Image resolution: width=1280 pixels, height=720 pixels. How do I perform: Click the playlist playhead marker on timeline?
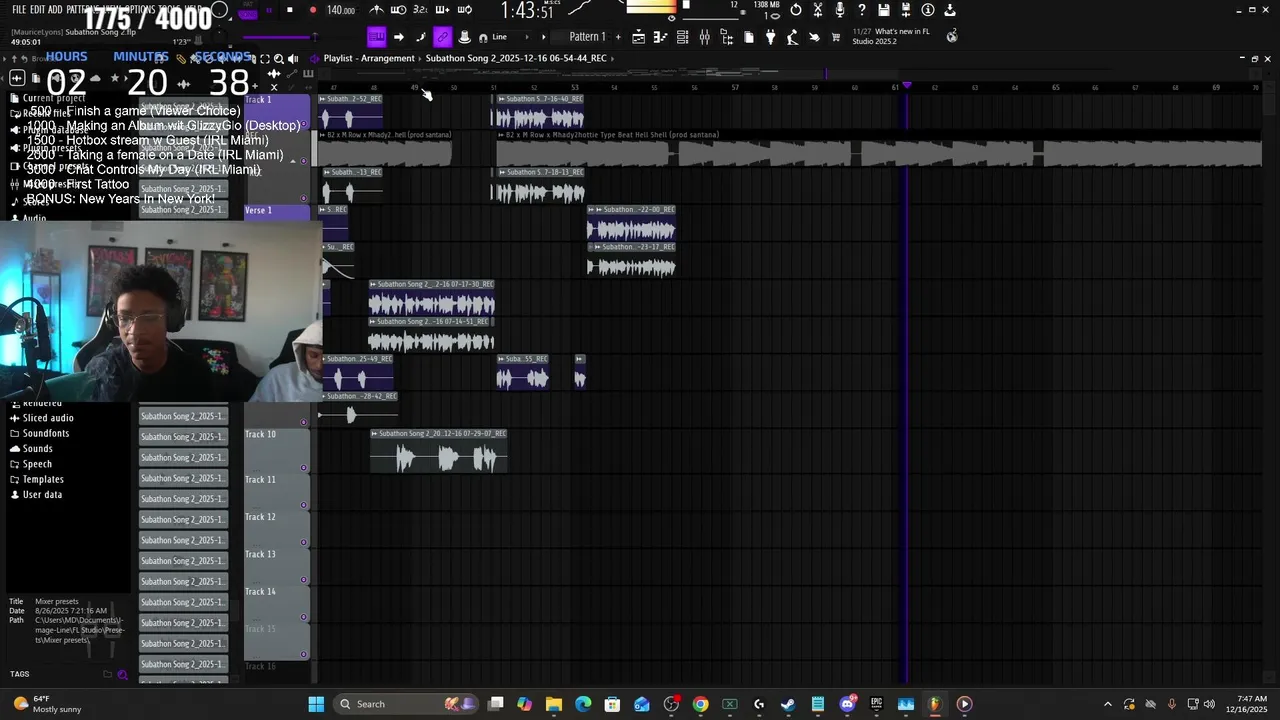pyautogui.click(x=907, y=86)
